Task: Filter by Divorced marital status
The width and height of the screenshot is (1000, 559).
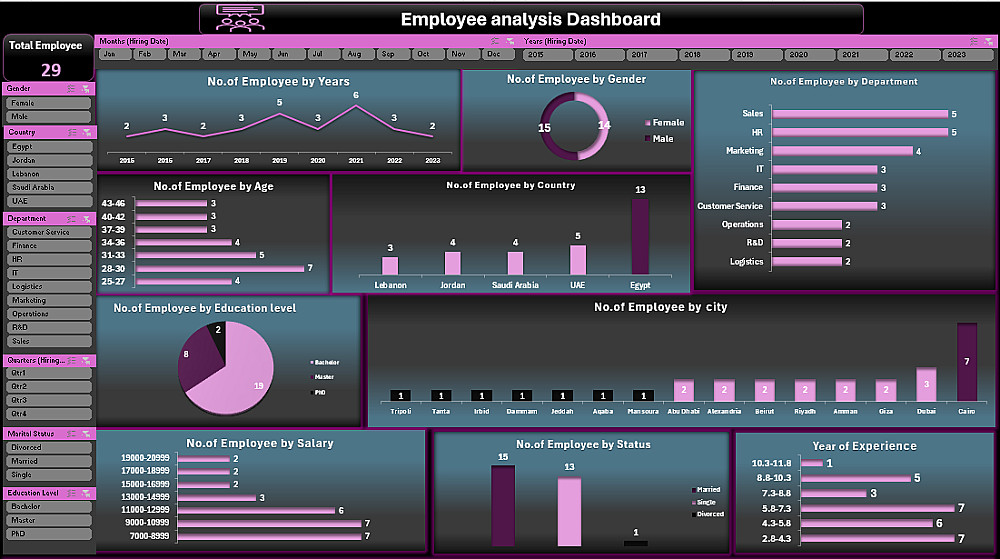Action: (48, 447)
